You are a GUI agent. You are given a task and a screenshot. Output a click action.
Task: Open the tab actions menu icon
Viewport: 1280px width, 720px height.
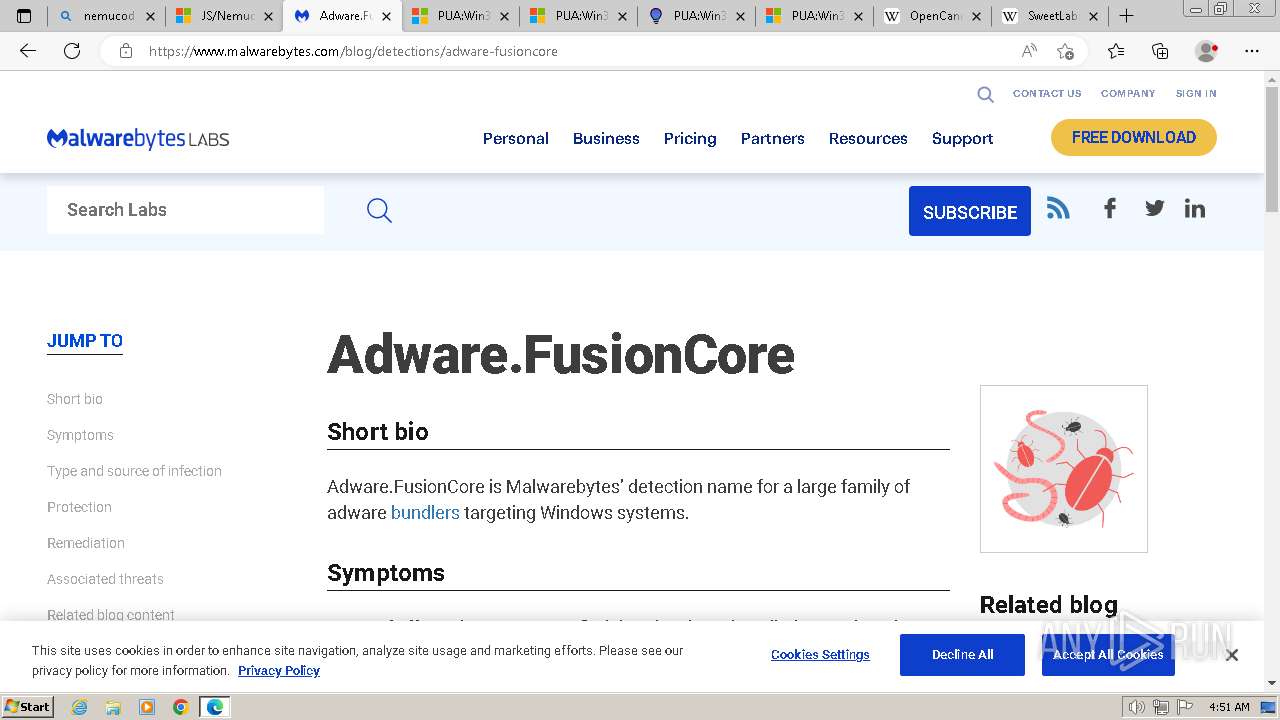tap(24, 16)
